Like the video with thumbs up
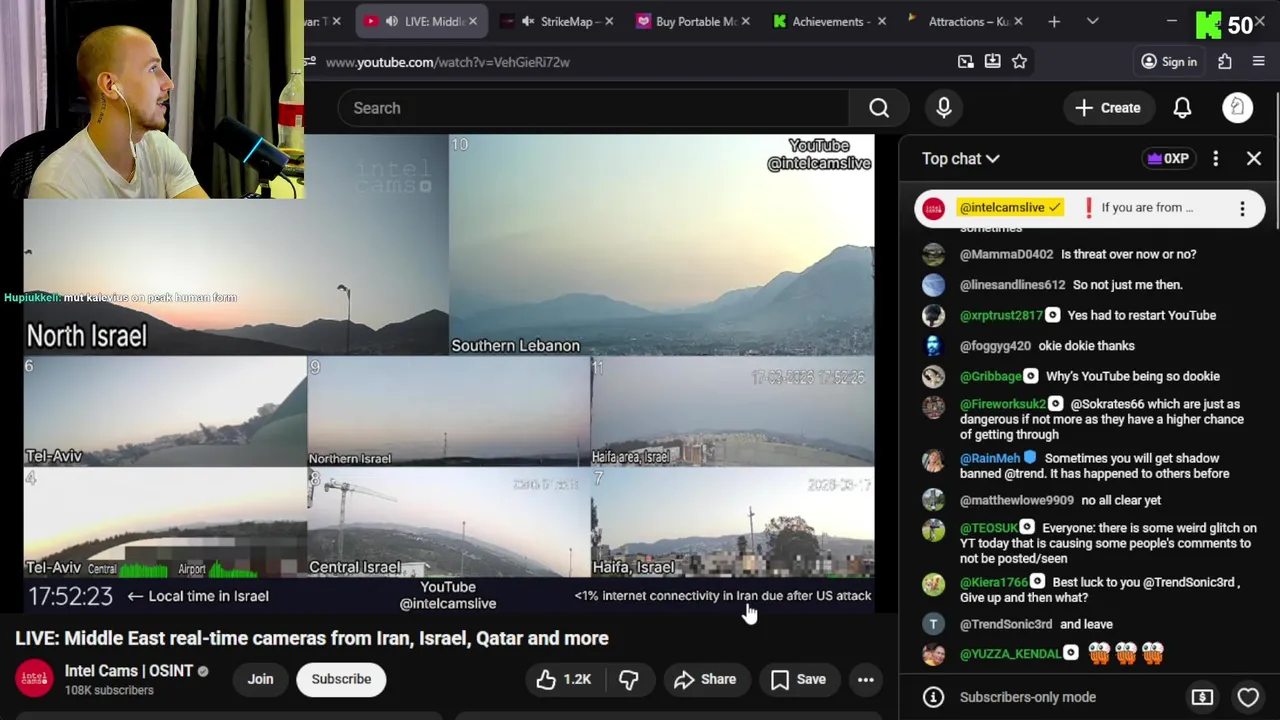 [x=564, y=680]
